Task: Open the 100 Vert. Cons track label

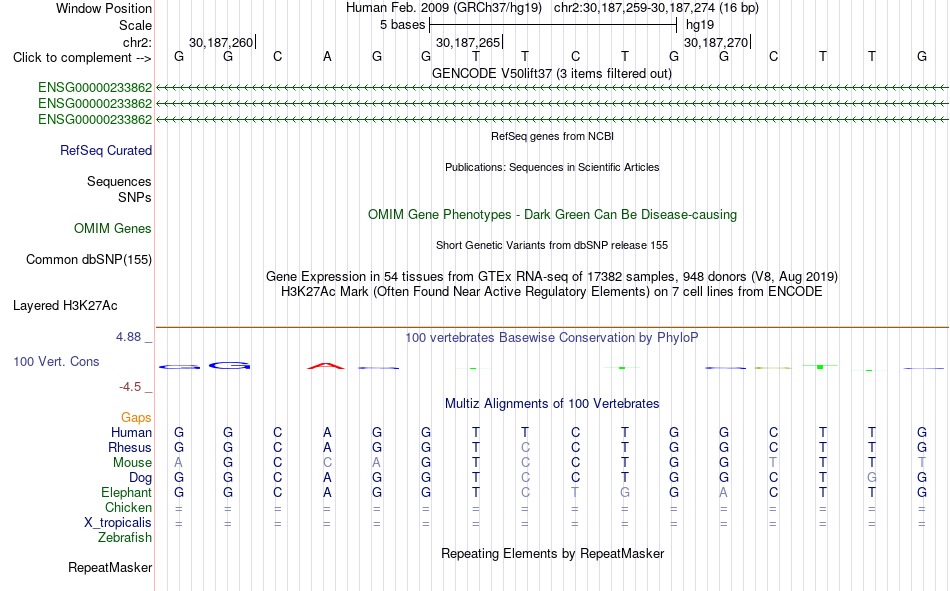Action: [56, 361]
